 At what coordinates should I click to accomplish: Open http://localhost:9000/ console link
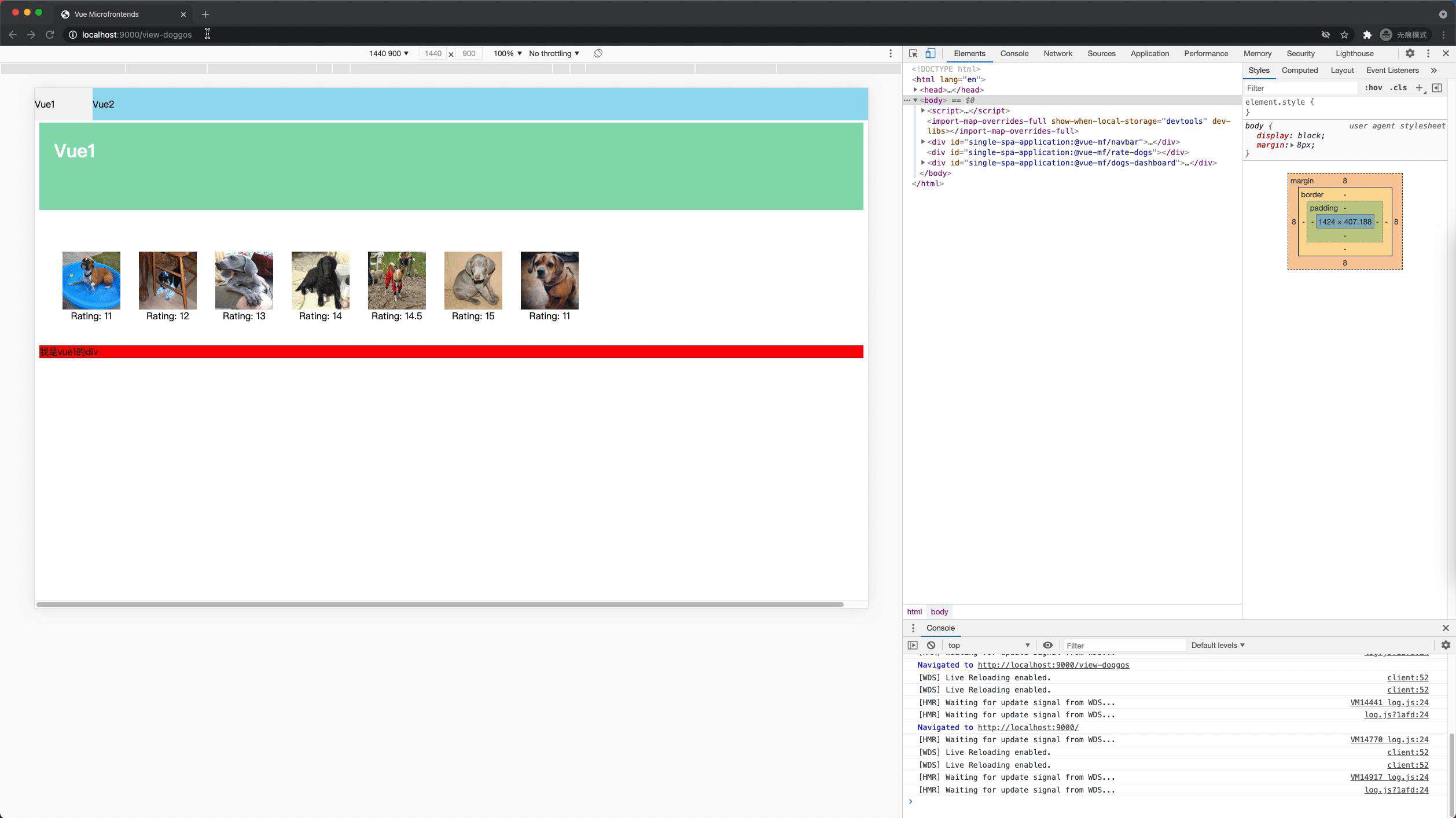tap(1028, 727)
